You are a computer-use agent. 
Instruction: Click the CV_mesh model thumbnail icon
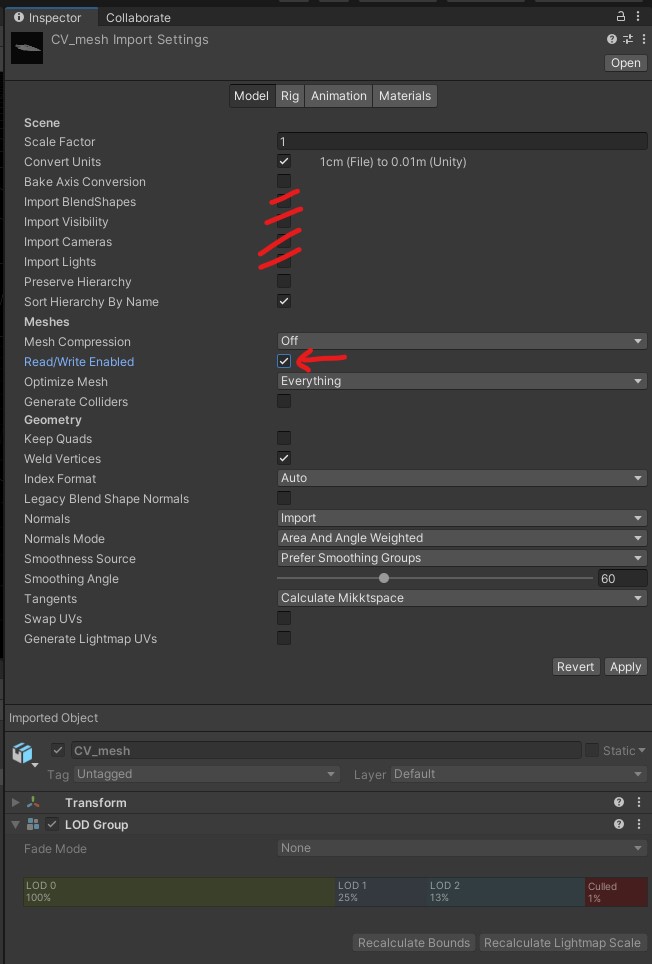click(27, 48)
